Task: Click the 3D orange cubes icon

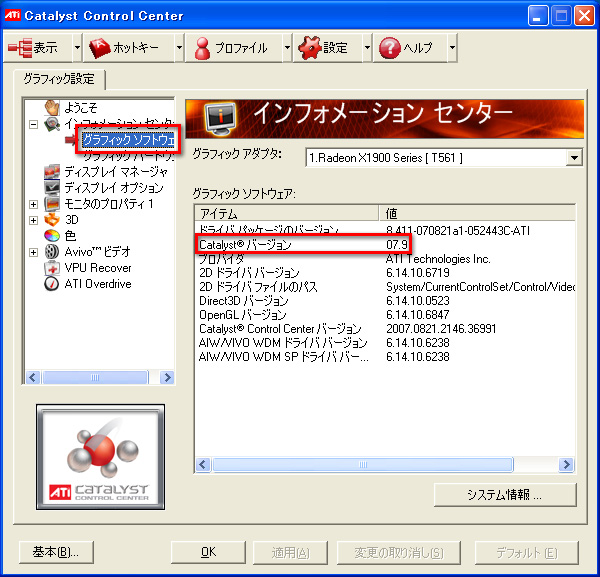Action: (52, 220)
